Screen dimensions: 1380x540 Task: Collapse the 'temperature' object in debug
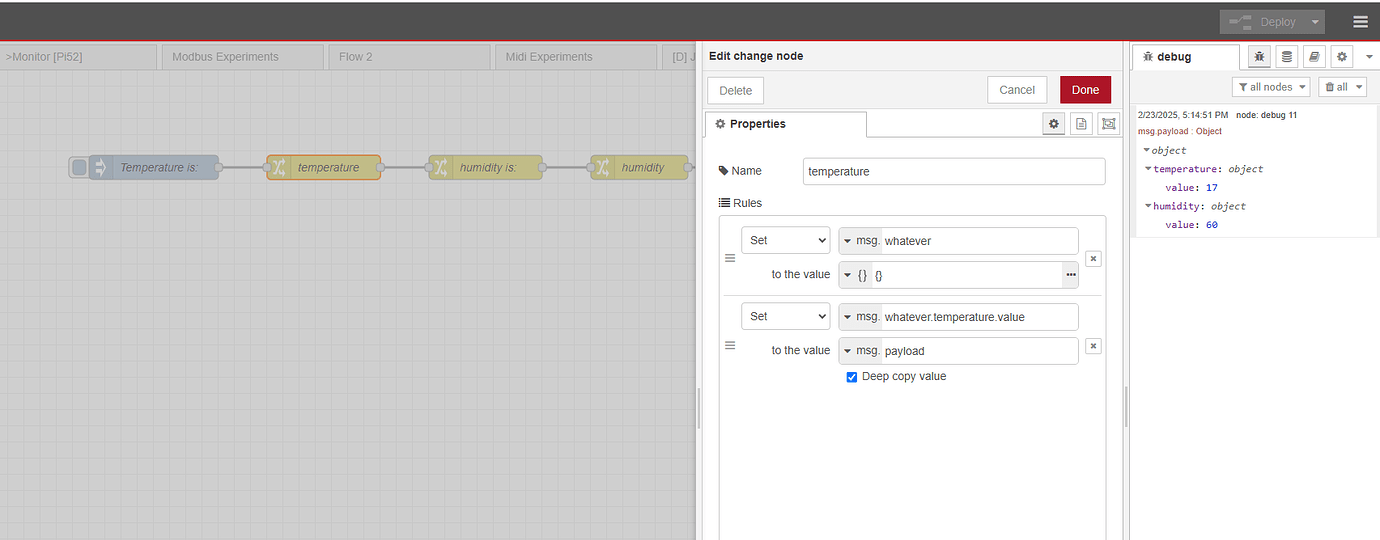[x=1149, y=169]
